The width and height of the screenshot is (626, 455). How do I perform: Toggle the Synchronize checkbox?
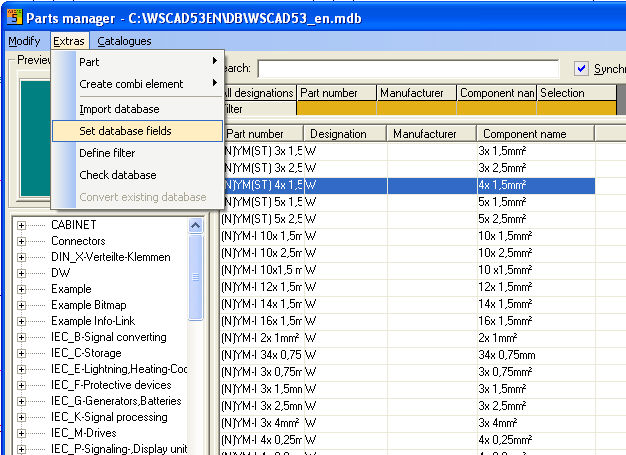[581, 69]
